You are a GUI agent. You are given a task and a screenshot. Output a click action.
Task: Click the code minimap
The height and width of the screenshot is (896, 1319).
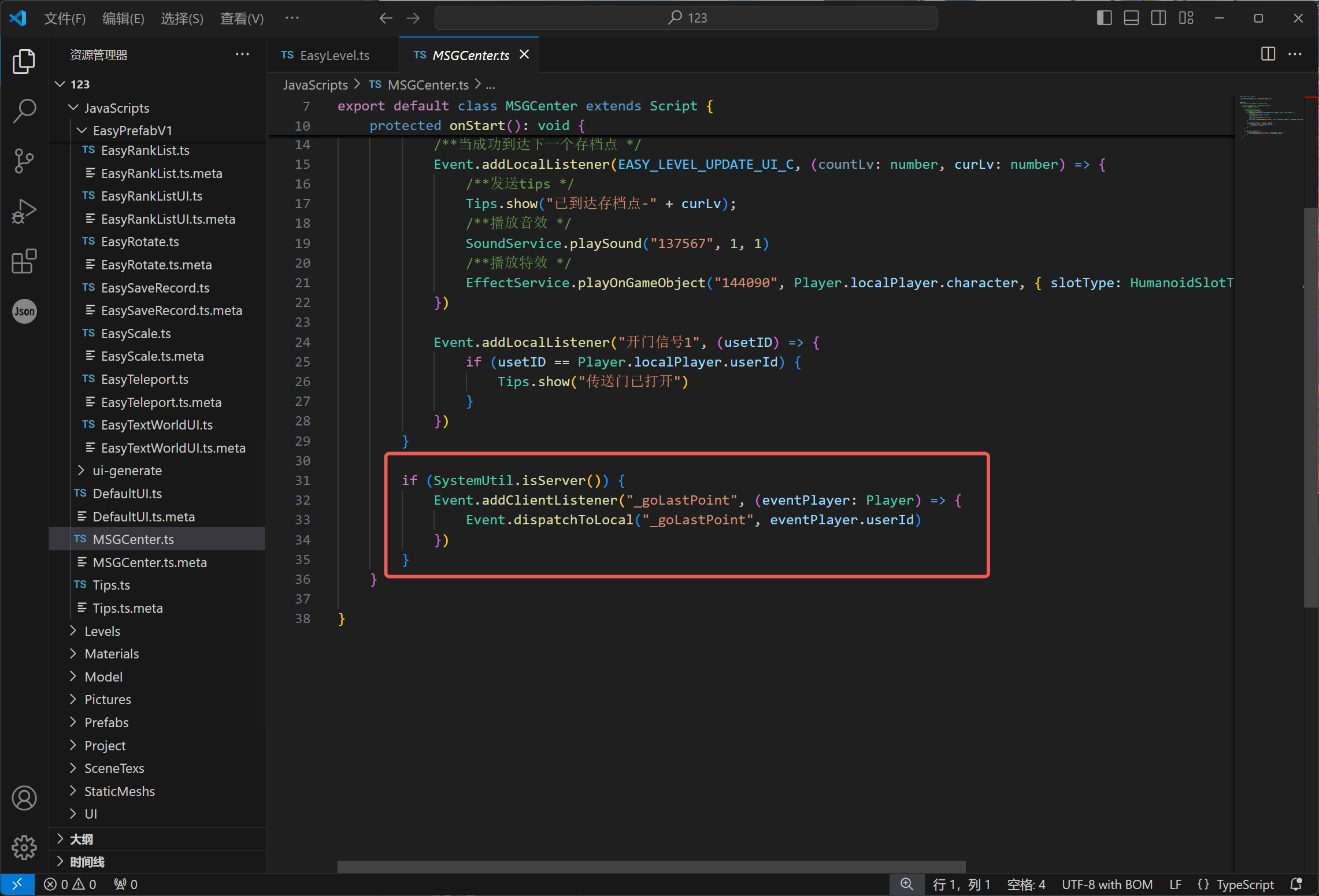[x=1270, y=117]
